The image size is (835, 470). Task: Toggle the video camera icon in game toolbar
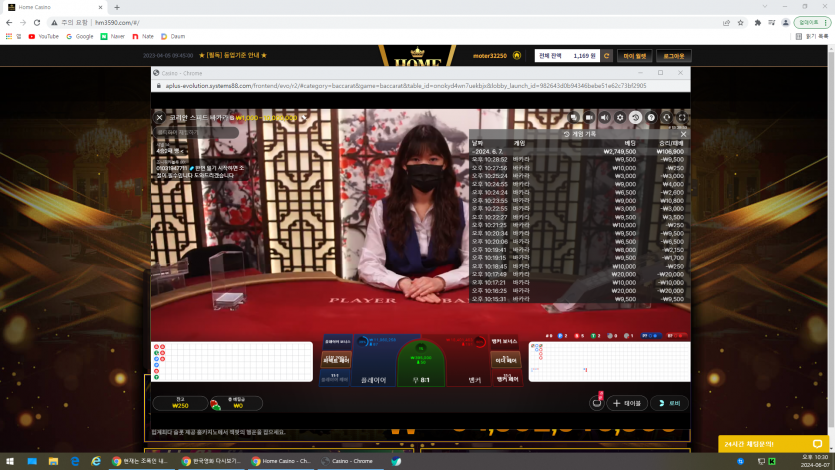[x=589, y=118]
